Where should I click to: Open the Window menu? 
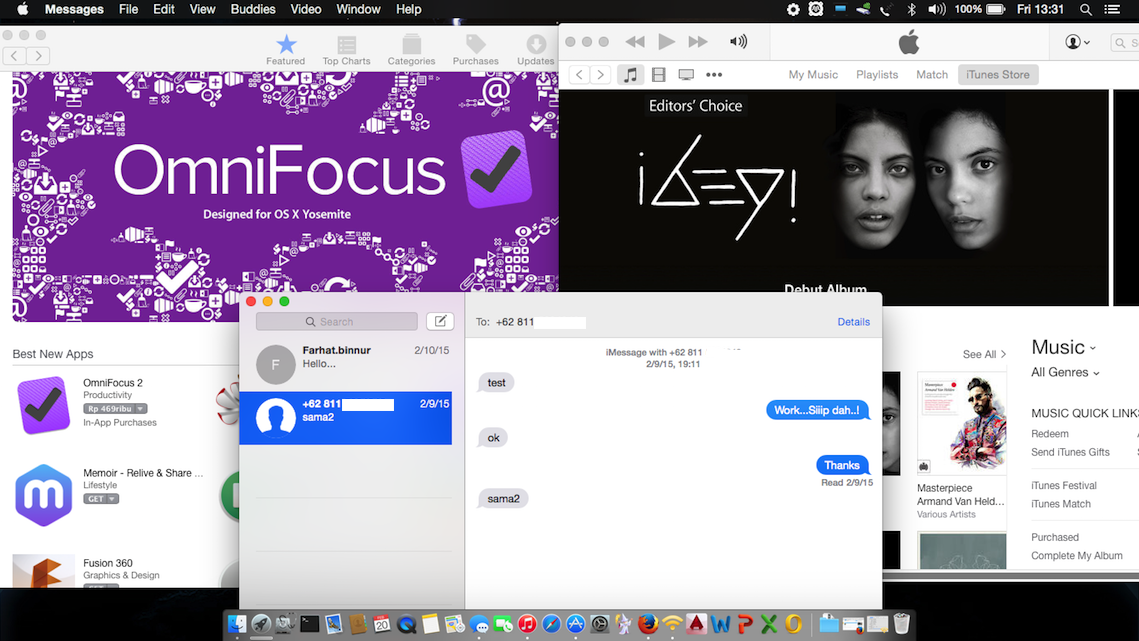358,9
